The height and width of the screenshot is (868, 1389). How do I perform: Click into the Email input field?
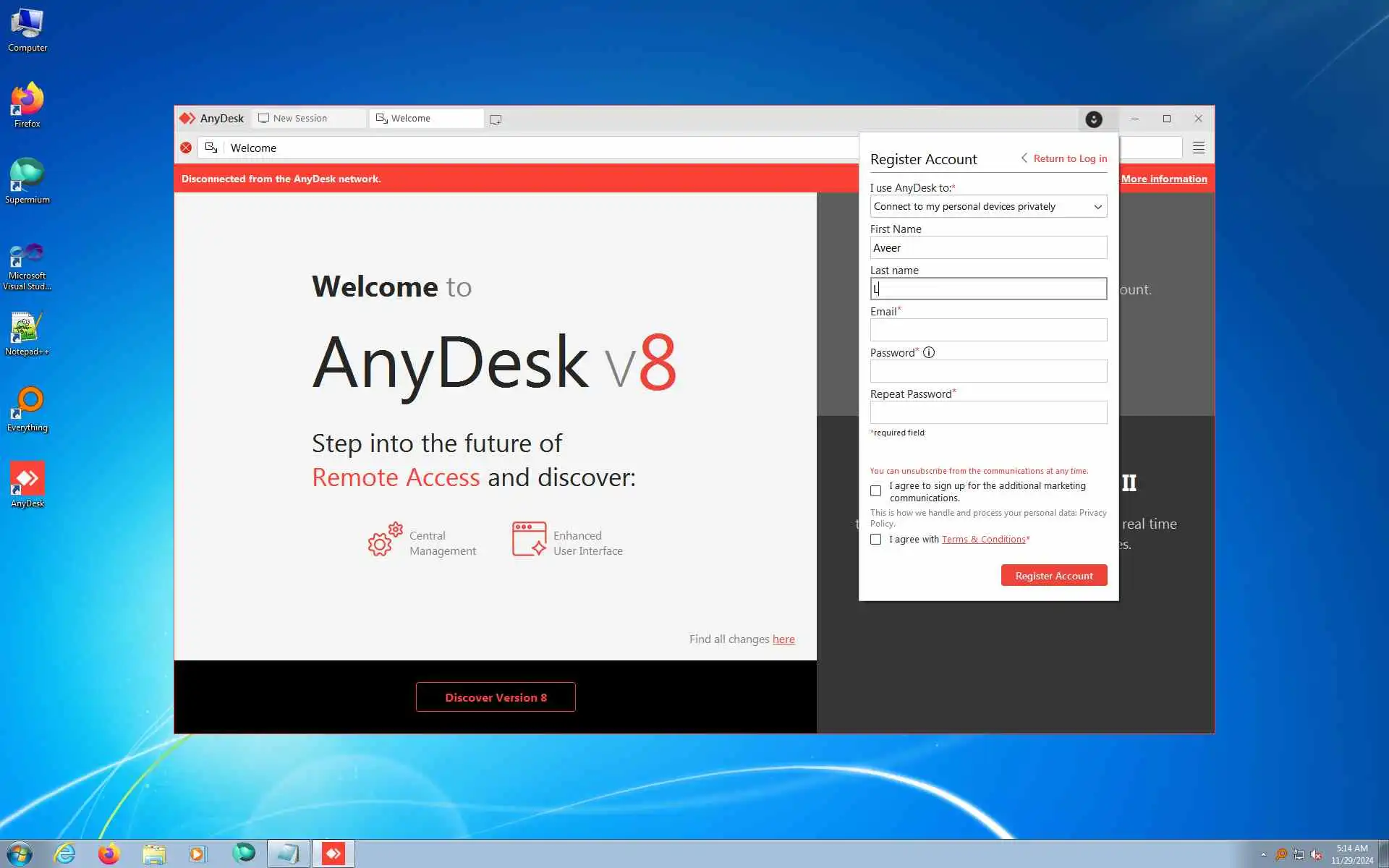[987, 331]
